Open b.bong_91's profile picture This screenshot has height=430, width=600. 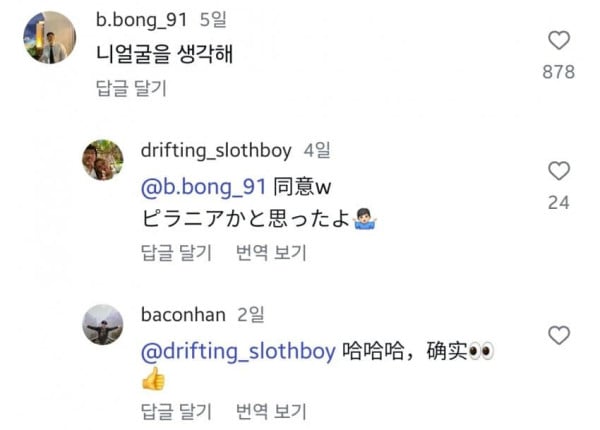pos(46,37)
